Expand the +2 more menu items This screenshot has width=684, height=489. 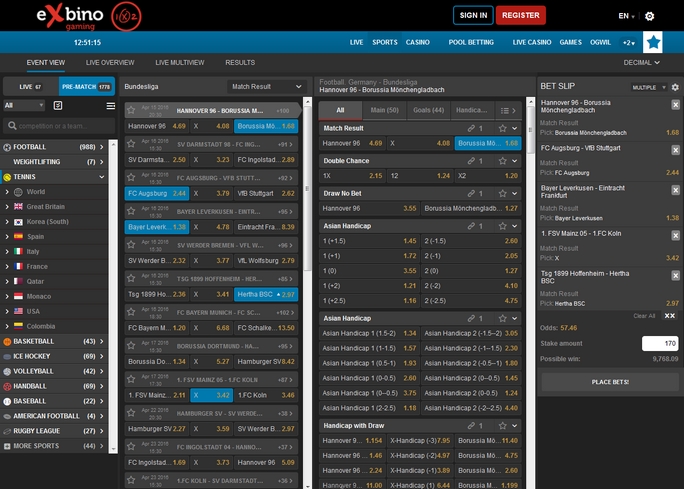pos(629,43)
